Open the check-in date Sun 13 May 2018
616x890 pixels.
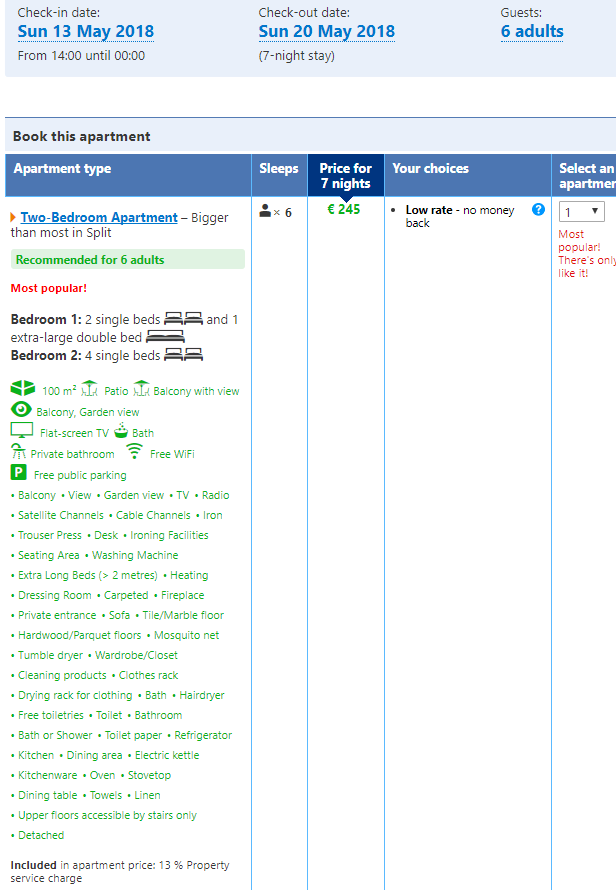click(x=86, y=31)
